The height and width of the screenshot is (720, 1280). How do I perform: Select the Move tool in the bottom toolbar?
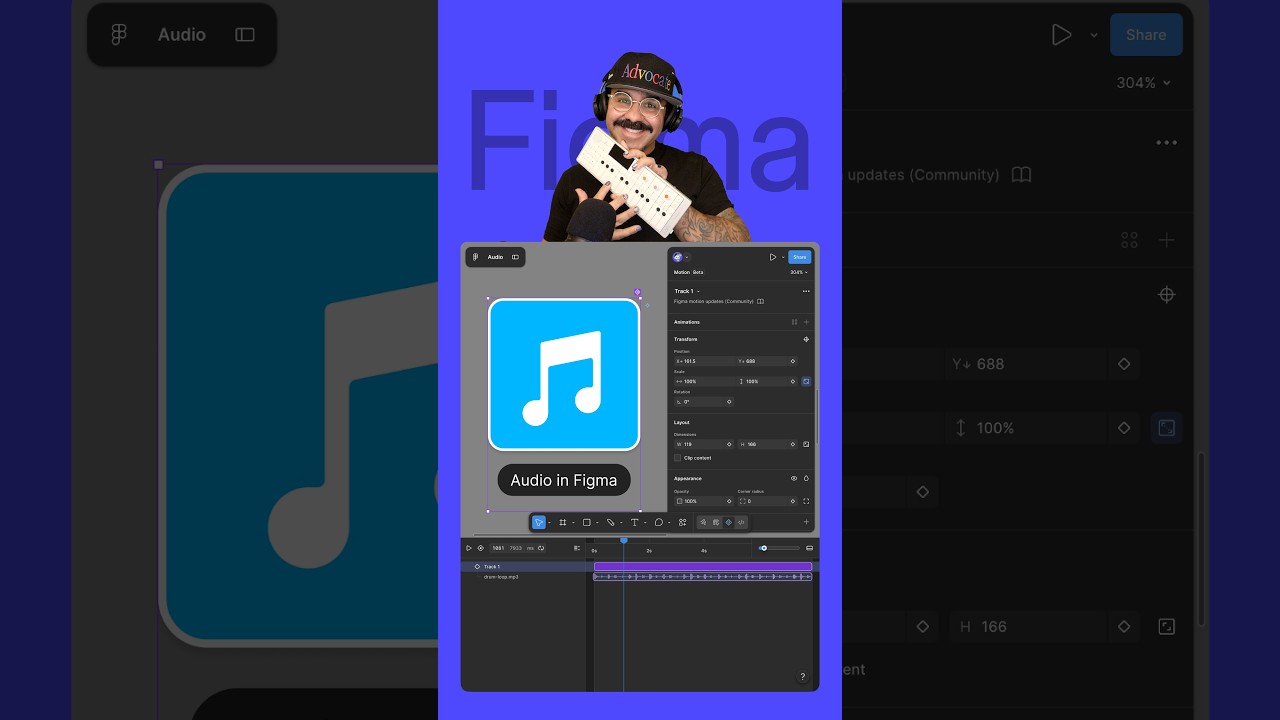pyautogui.click(x=539, y=522)
